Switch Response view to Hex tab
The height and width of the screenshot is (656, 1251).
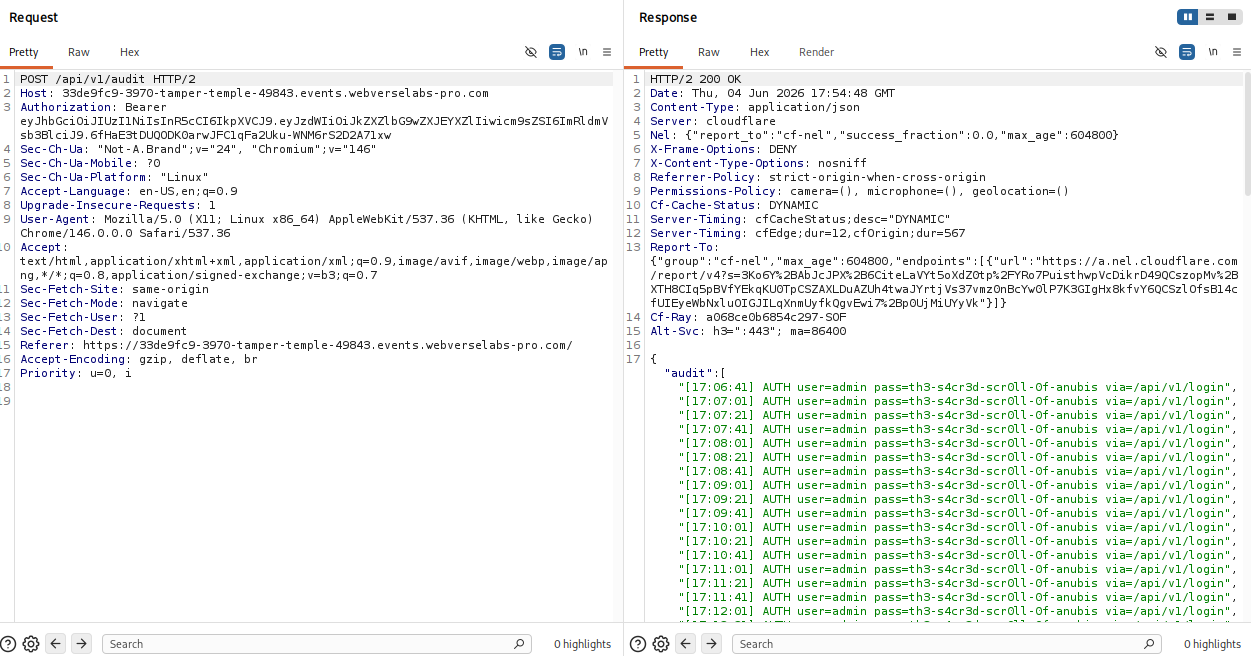[x=760, y=52]
